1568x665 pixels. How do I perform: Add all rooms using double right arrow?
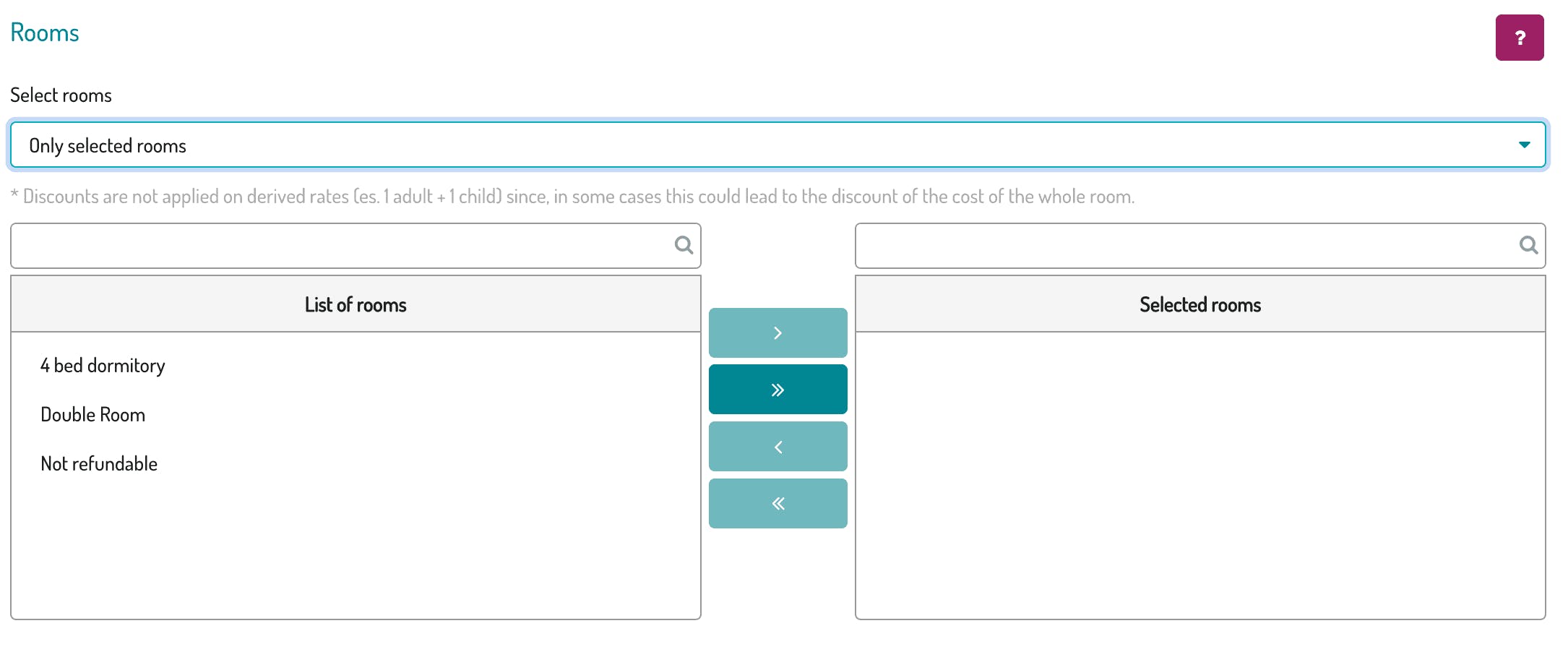777,390
